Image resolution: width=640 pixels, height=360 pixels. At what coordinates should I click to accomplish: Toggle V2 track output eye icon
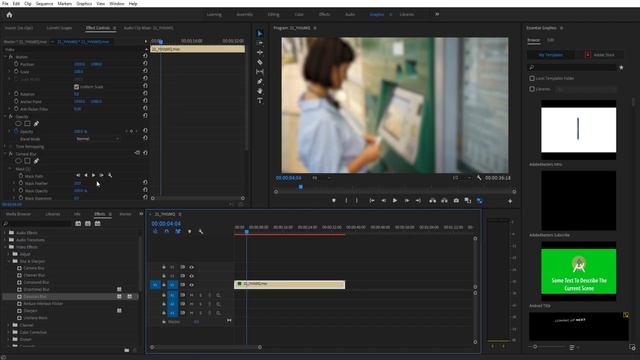pyautogui.click(x=191, y=276)
